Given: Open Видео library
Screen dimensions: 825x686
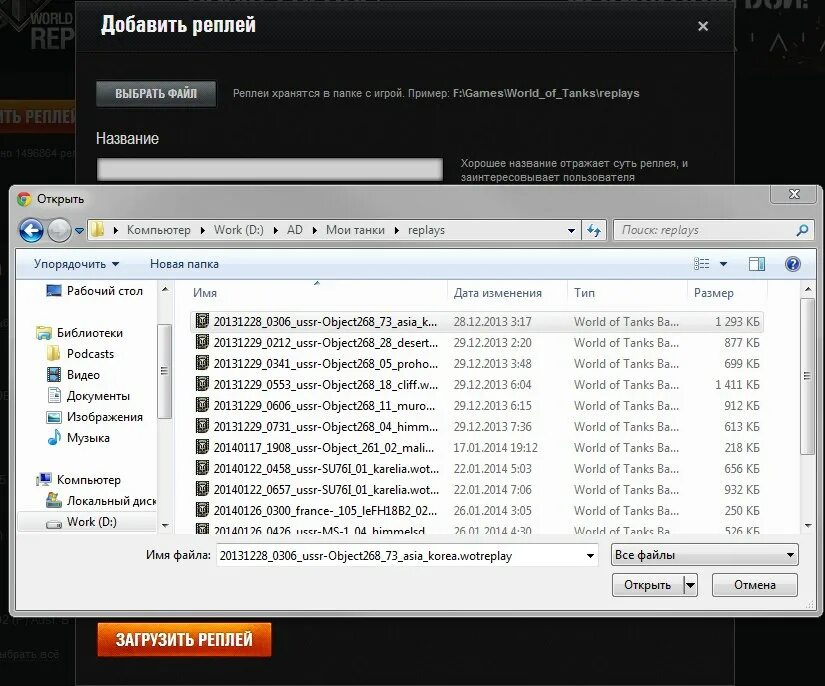Looking at the screenshot, I should pos(73,375).
